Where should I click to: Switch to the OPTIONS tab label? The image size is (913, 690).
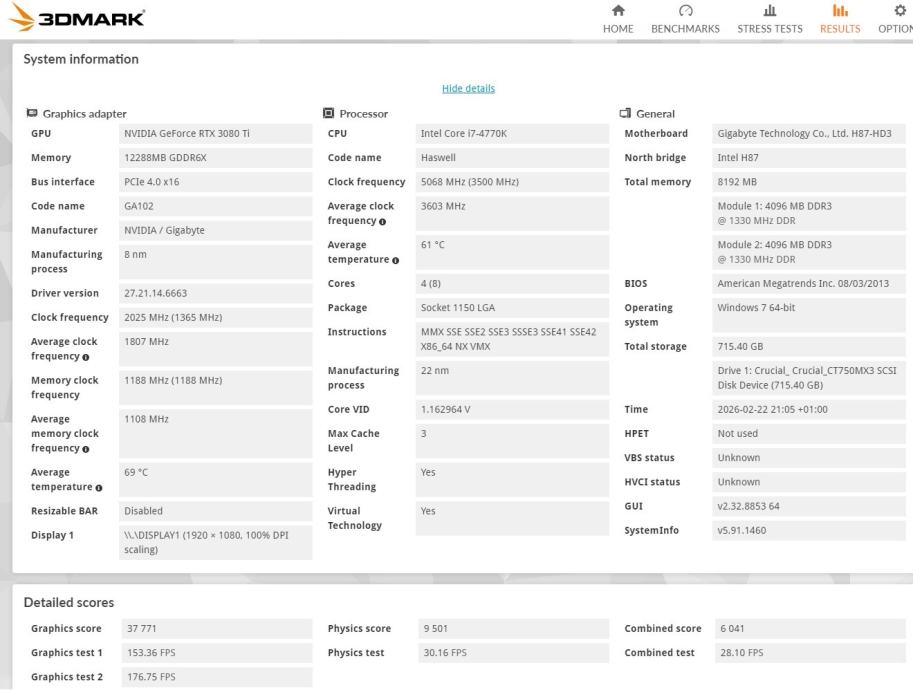896,29
